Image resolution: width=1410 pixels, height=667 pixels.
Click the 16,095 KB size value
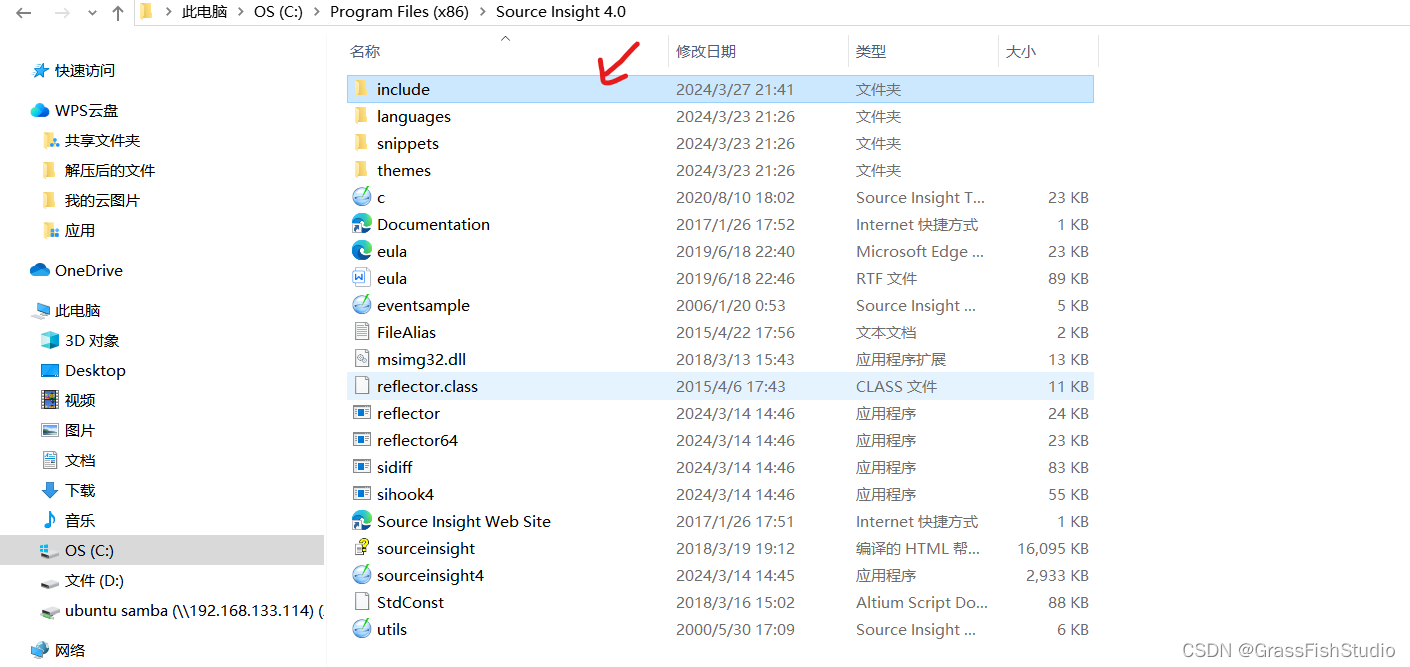click(x=1053, y=548)
